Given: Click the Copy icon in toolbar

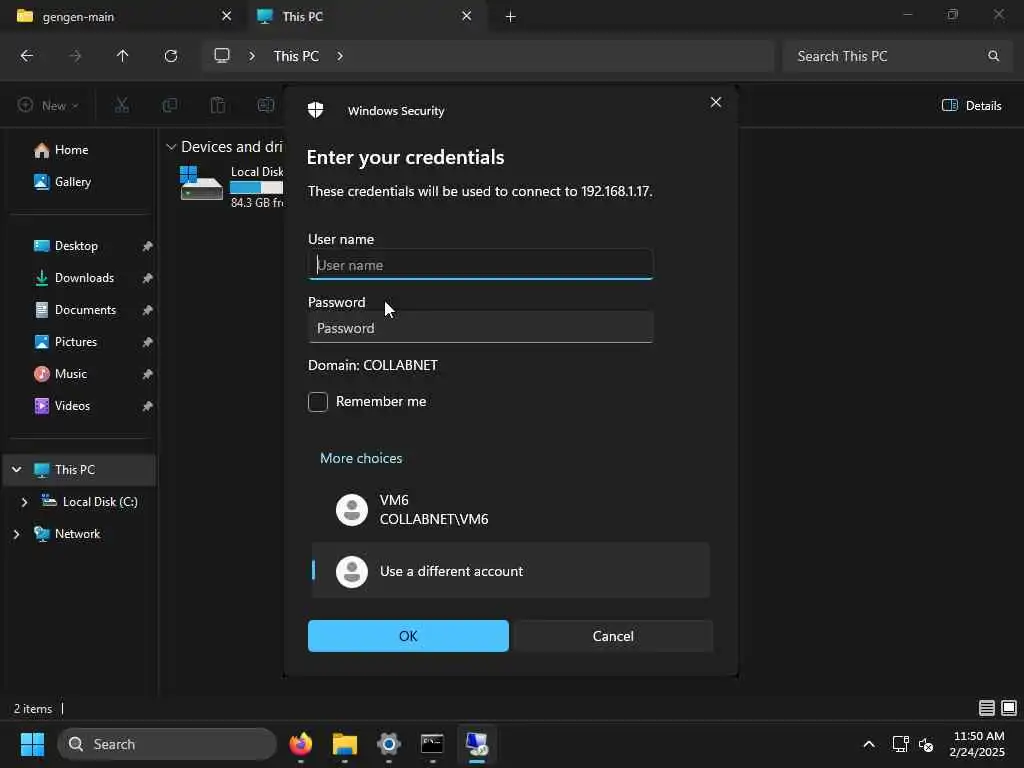Looking at the screenshot, I should pyautogui.click(x=170, y=105).
